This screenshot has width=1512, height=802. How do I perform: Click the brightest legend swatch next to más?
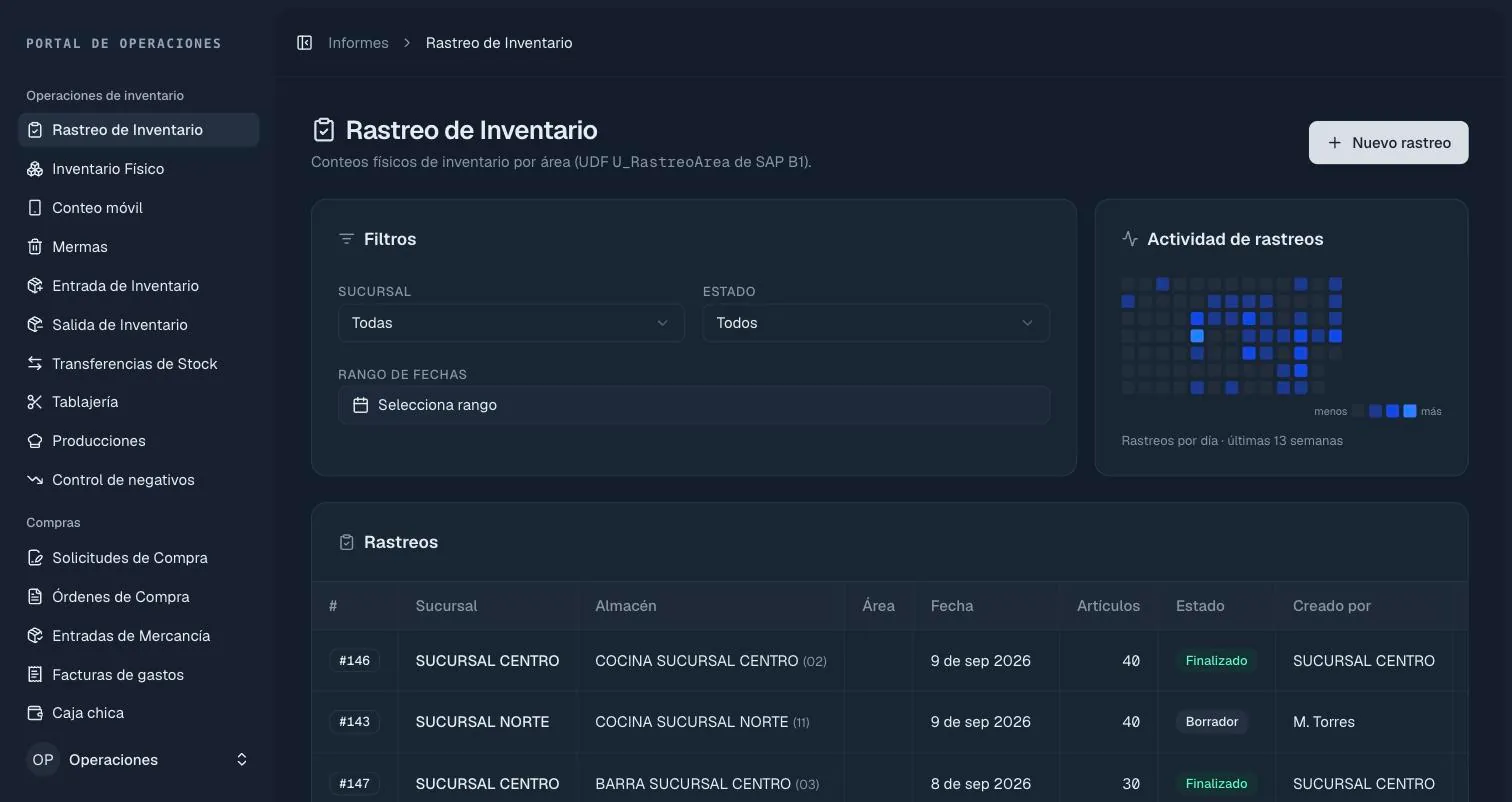(1410, 411)
